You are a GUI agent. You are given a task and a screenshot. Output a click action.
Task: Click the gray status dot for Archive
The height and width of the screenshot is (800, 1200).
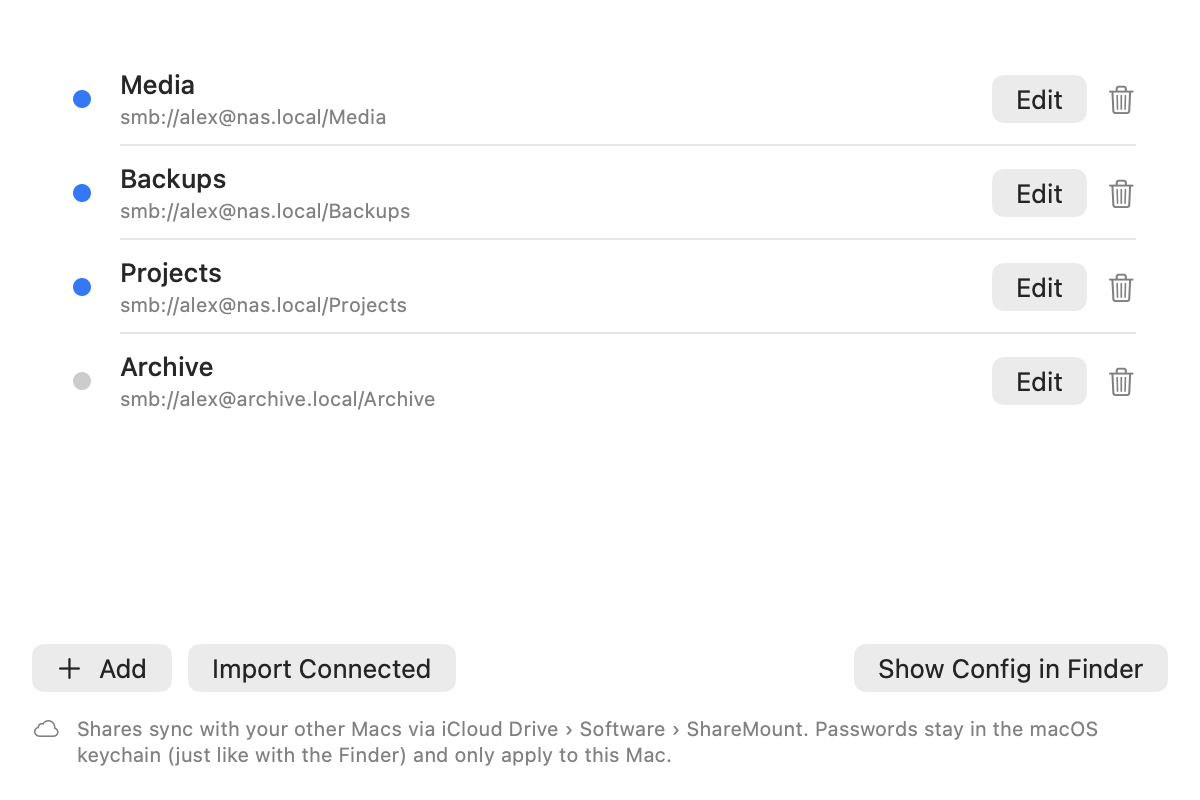pyautogui.click(x=82, y=381)
